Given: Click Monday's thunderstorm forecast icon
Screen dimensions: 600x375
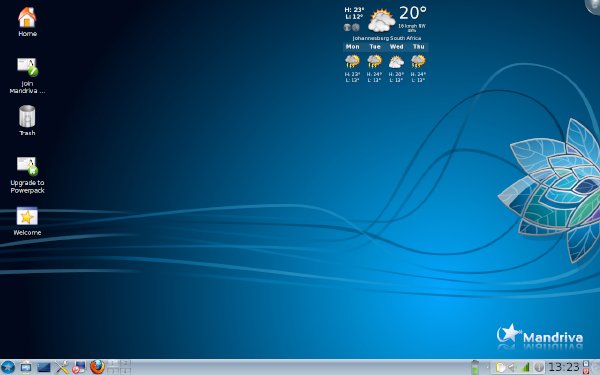Looking at the screenshot, I should [x=352, y=61].
